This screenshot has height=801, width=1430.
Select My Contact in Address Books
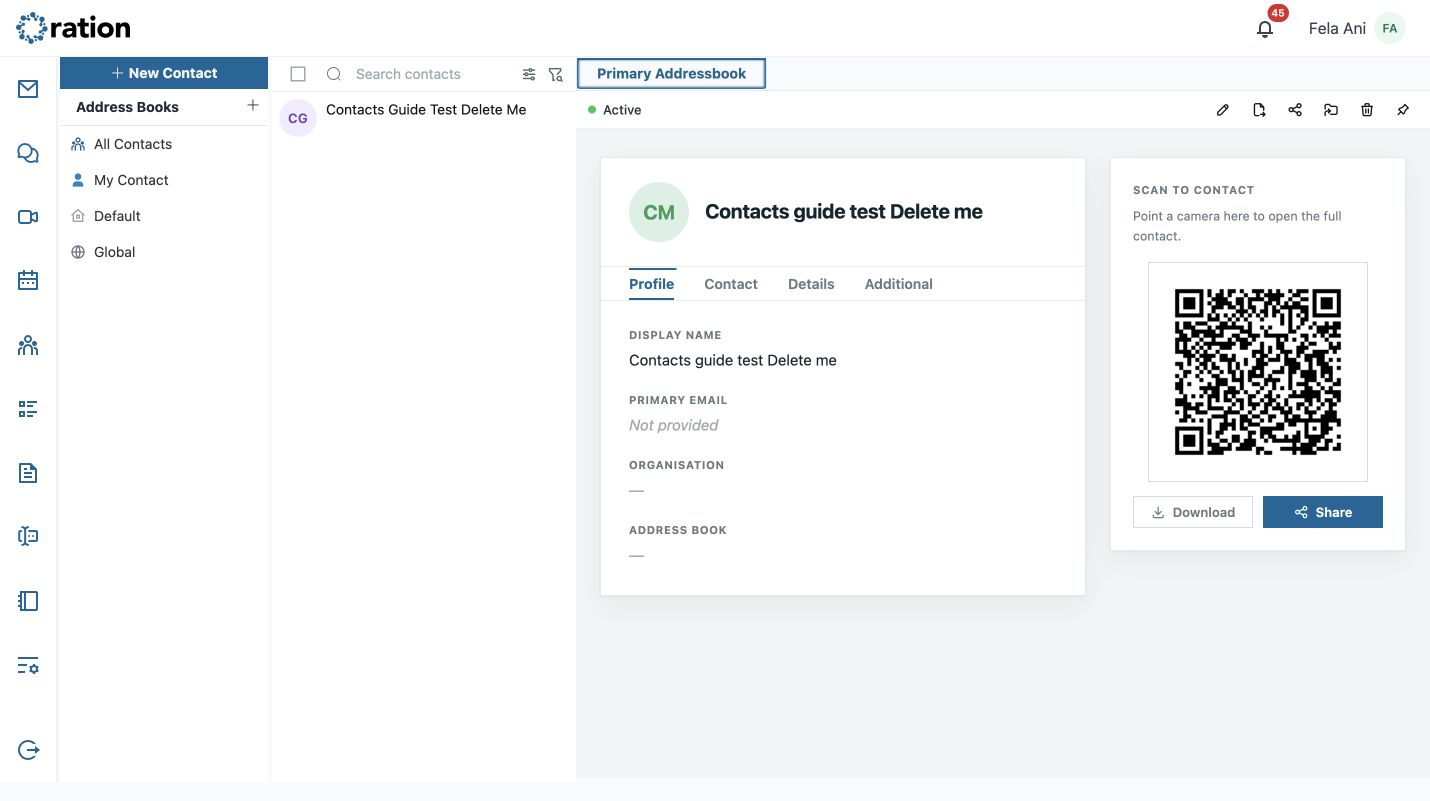coord(164,180)
